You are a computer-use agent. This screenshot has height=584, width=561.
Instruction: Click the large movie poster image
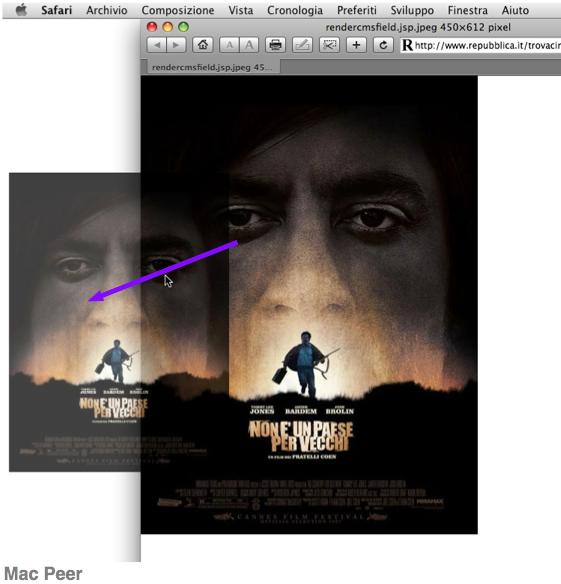point(309,304)
